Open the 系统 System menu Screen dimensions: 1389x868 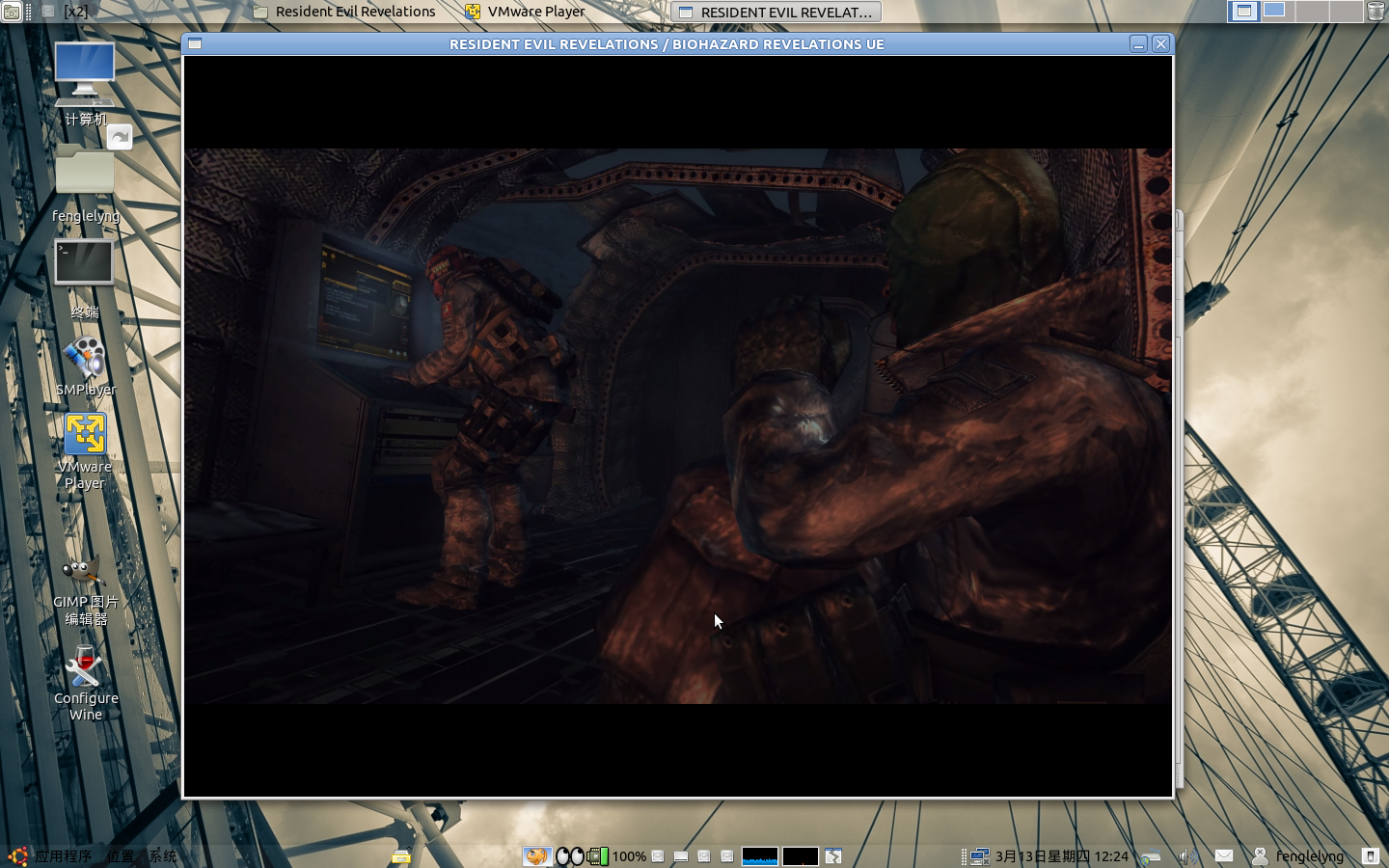point(163,856)
